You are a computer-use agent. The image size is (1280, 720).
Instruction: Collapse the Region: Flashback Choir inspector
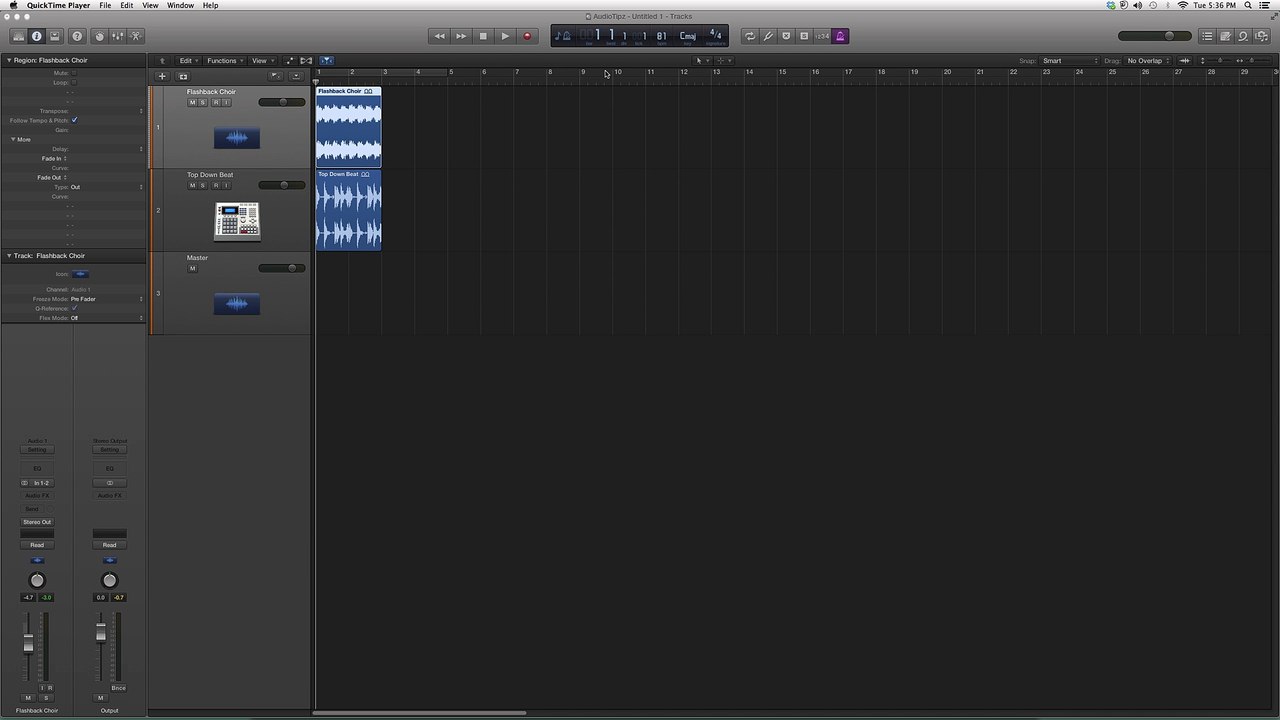(x=9, y=60)
